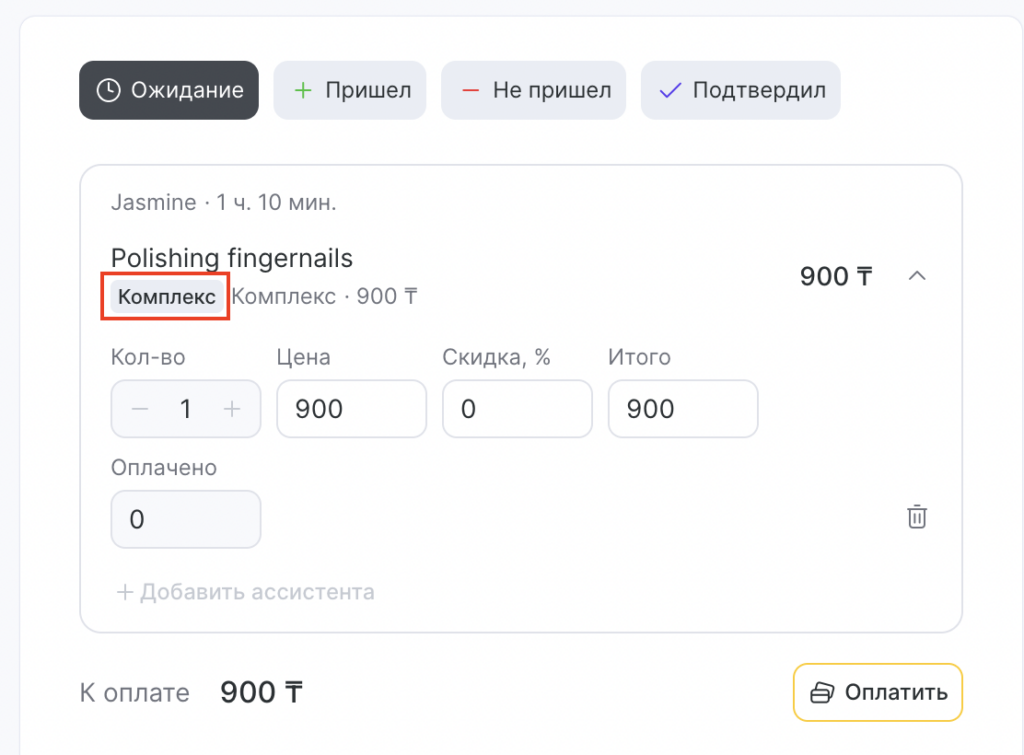Set status to Подтвердил
Image resolution: width=1024 pixels, height=755 pixels.
pos(740,90)
